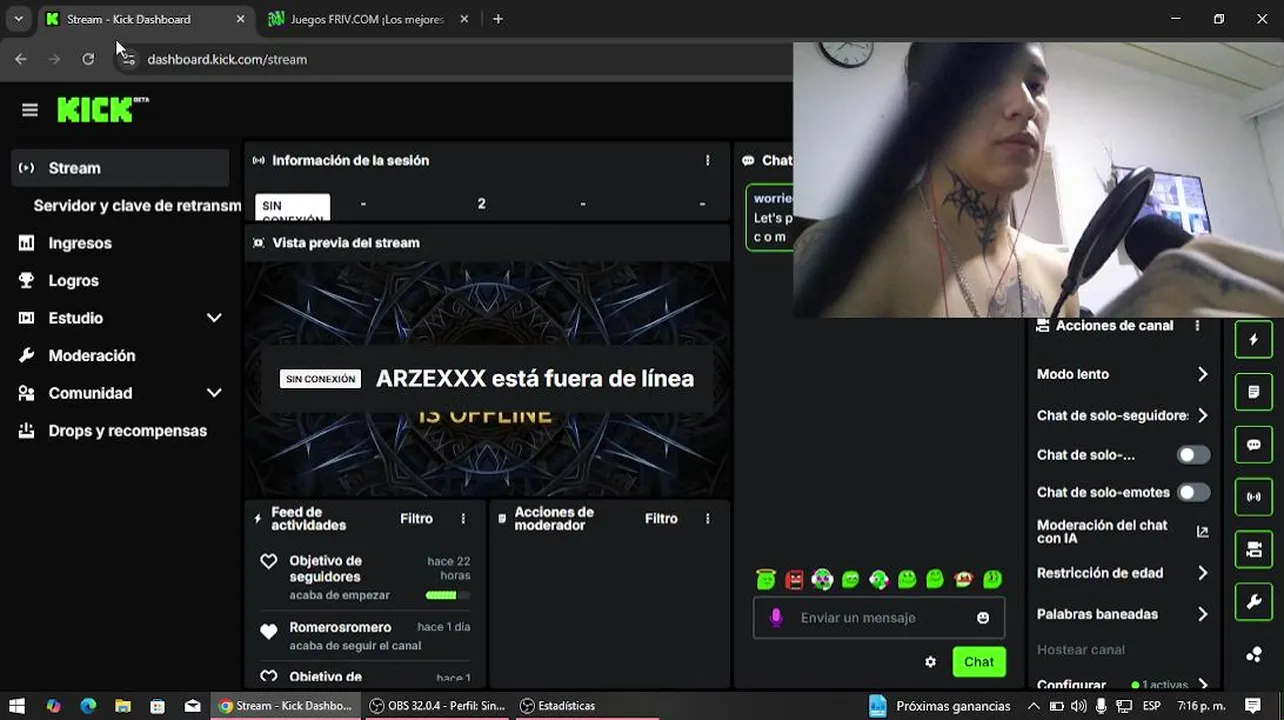Open Servidor y clave de retransmisión

[137, 206]
